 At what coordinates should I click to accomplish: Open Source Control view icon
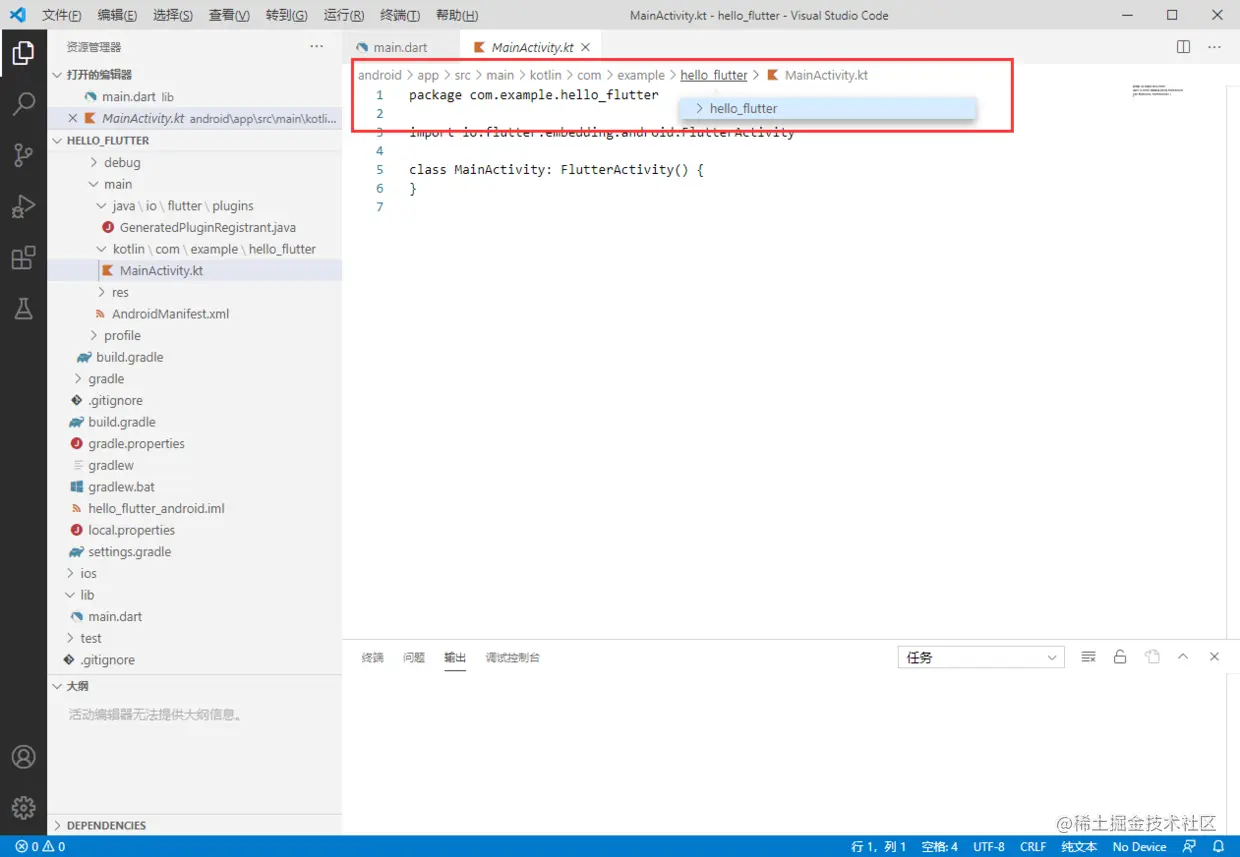point(23,155)
